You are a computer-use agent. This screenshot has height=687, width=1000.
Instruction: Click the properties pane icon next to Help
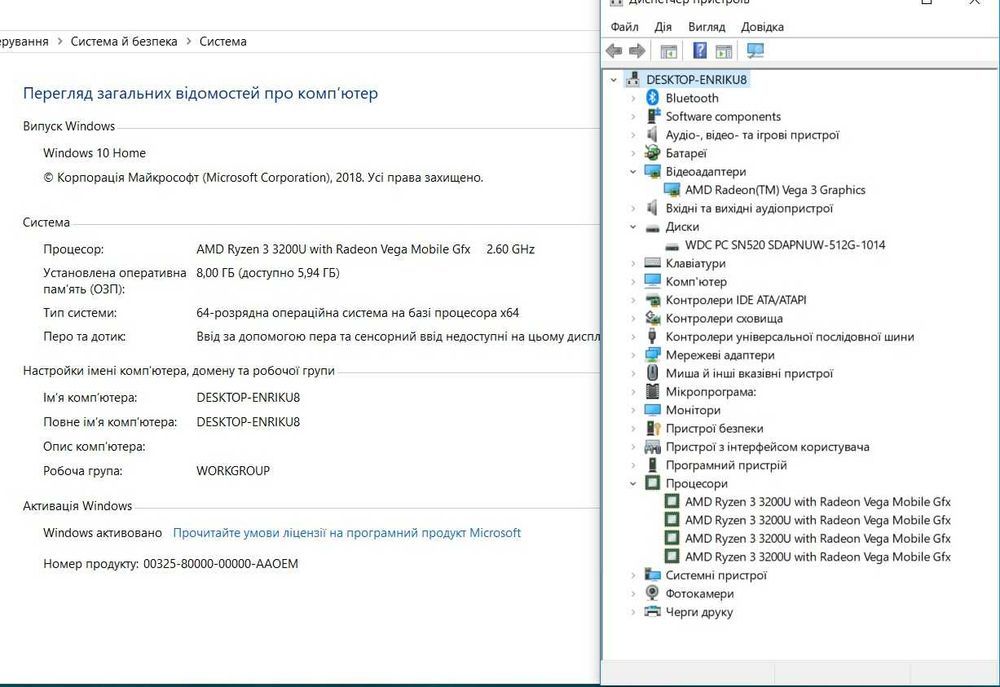[724, 51]
